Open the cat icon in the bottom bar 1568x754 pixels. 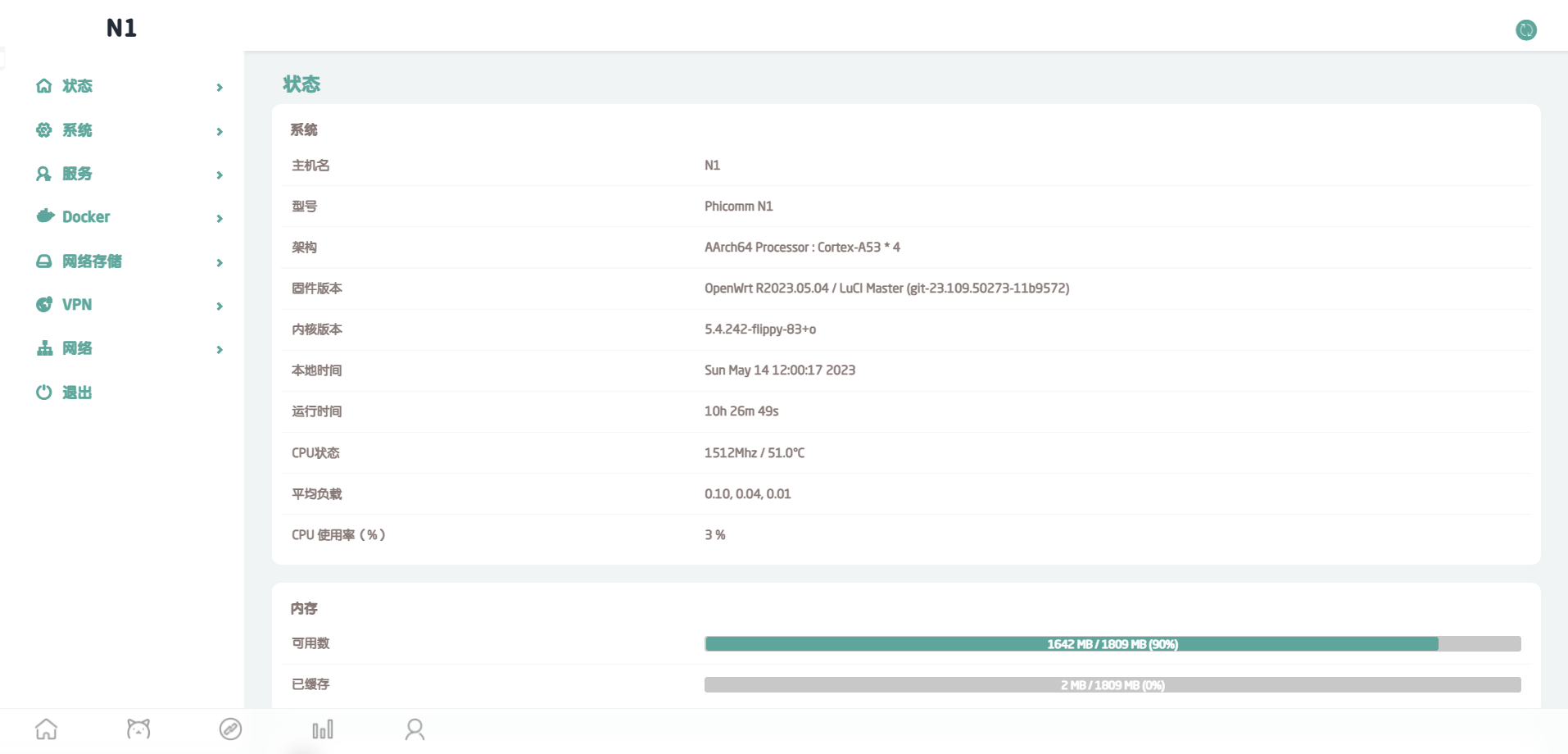click(x=138, y=728)
